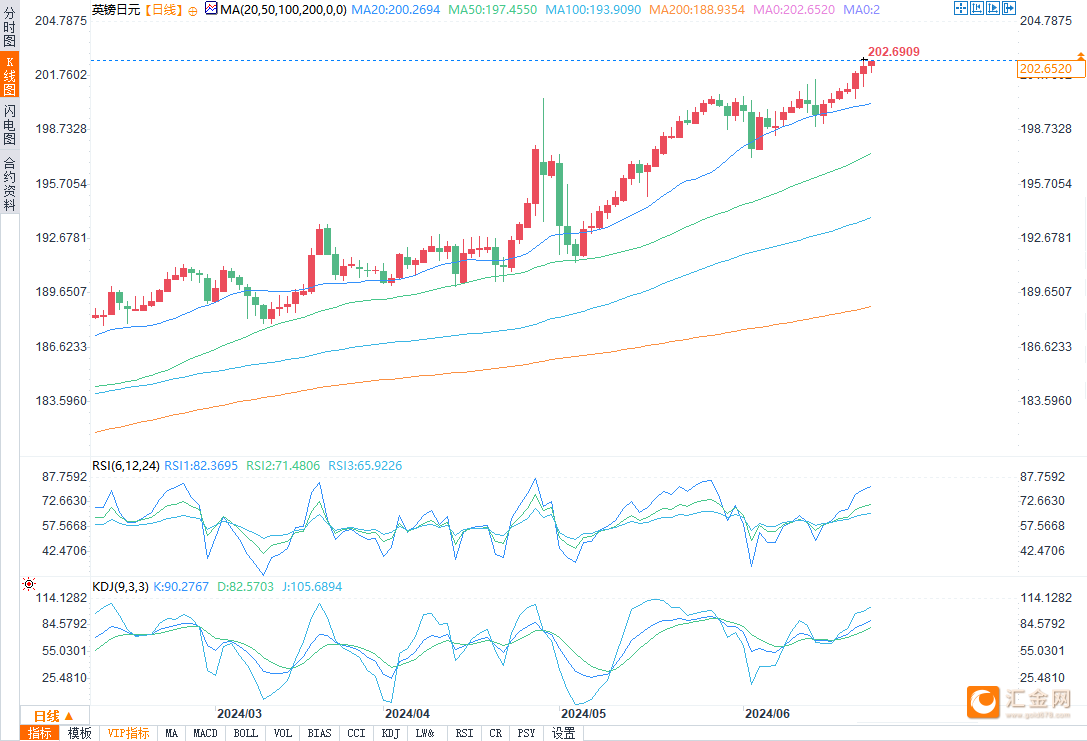This screenshot has width=1087, height=741.
Task: Click the 2024/05 date on time axis
Action: (x=583, y=713)
